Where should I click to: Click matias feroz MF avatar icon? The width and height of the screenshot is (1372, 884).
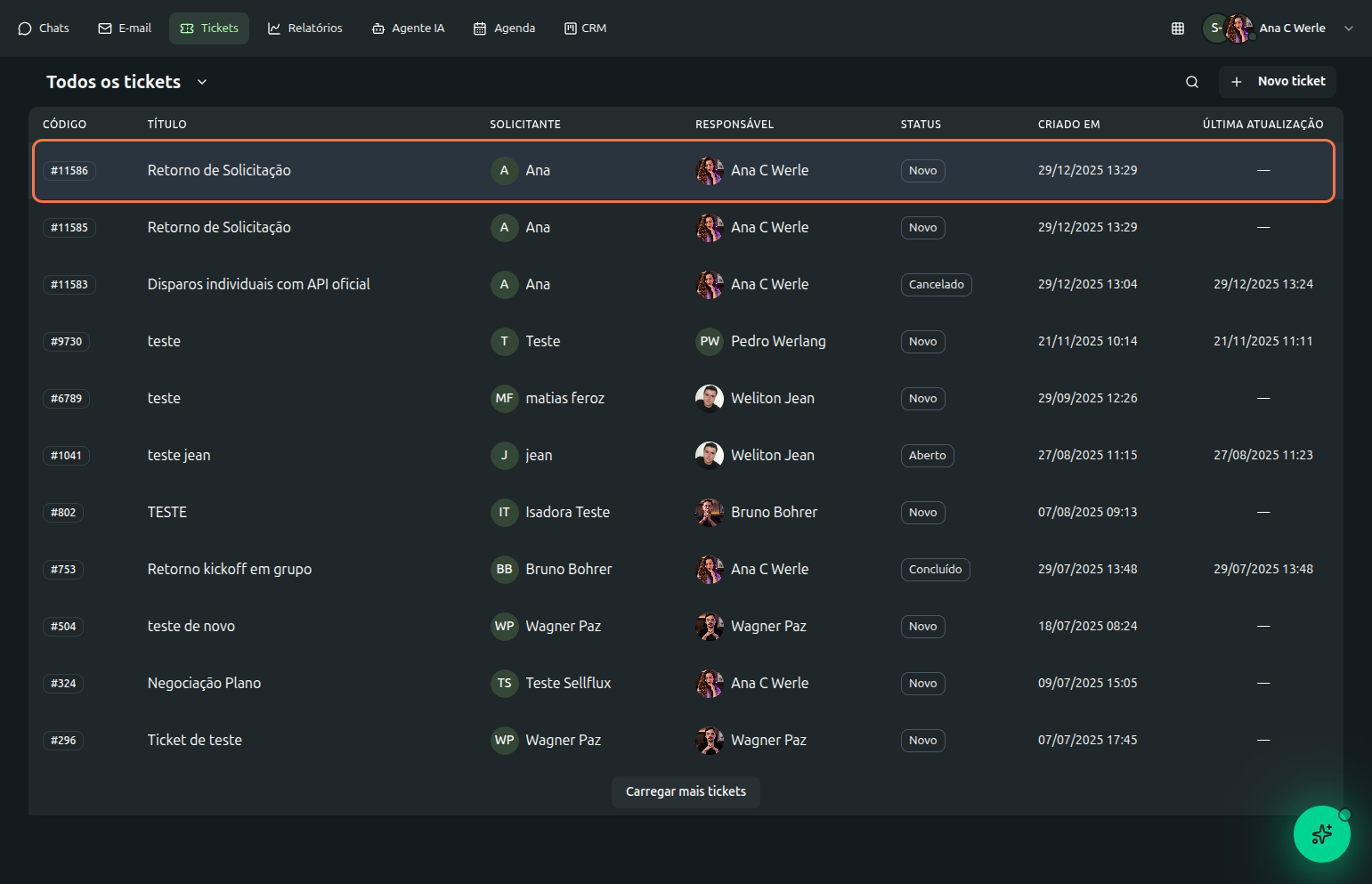pos(504,399)
